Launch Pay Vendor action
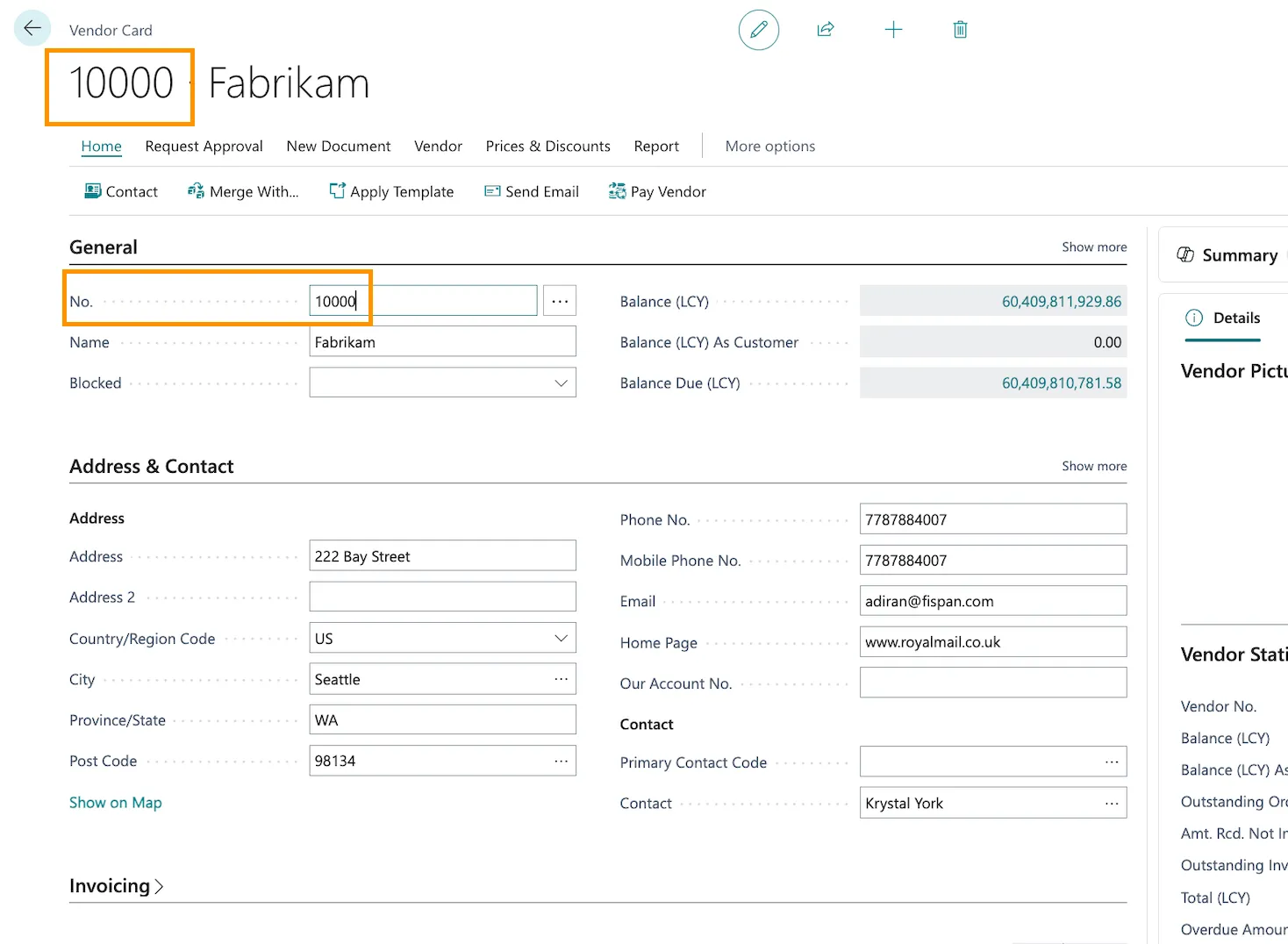Viewport: 1288px width, 944px height. pyautogui.click(x=657, y=191)
